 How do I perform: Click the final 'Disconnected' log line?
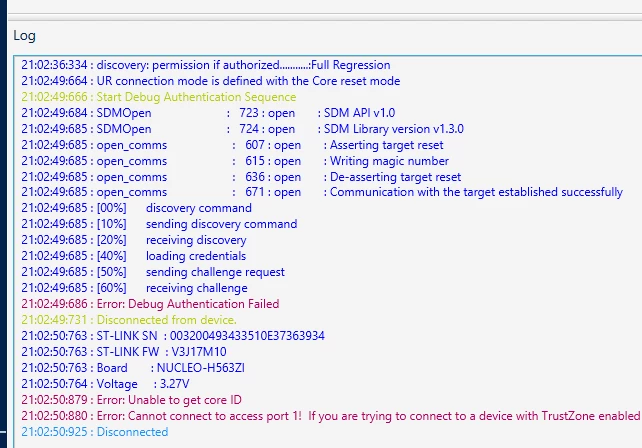(95, 432)
